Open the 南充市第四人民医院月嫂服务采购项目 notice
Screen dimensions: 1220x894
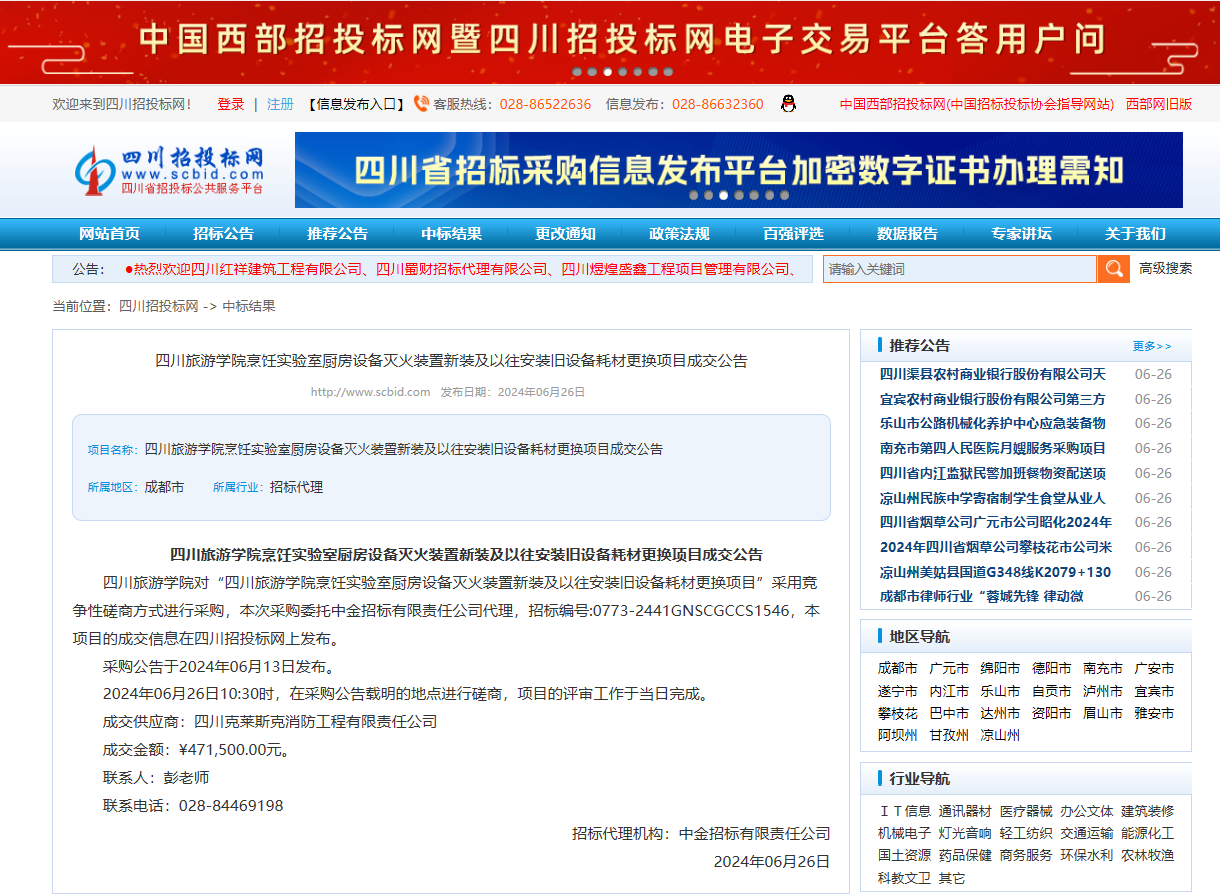click(x=993, y=448)
